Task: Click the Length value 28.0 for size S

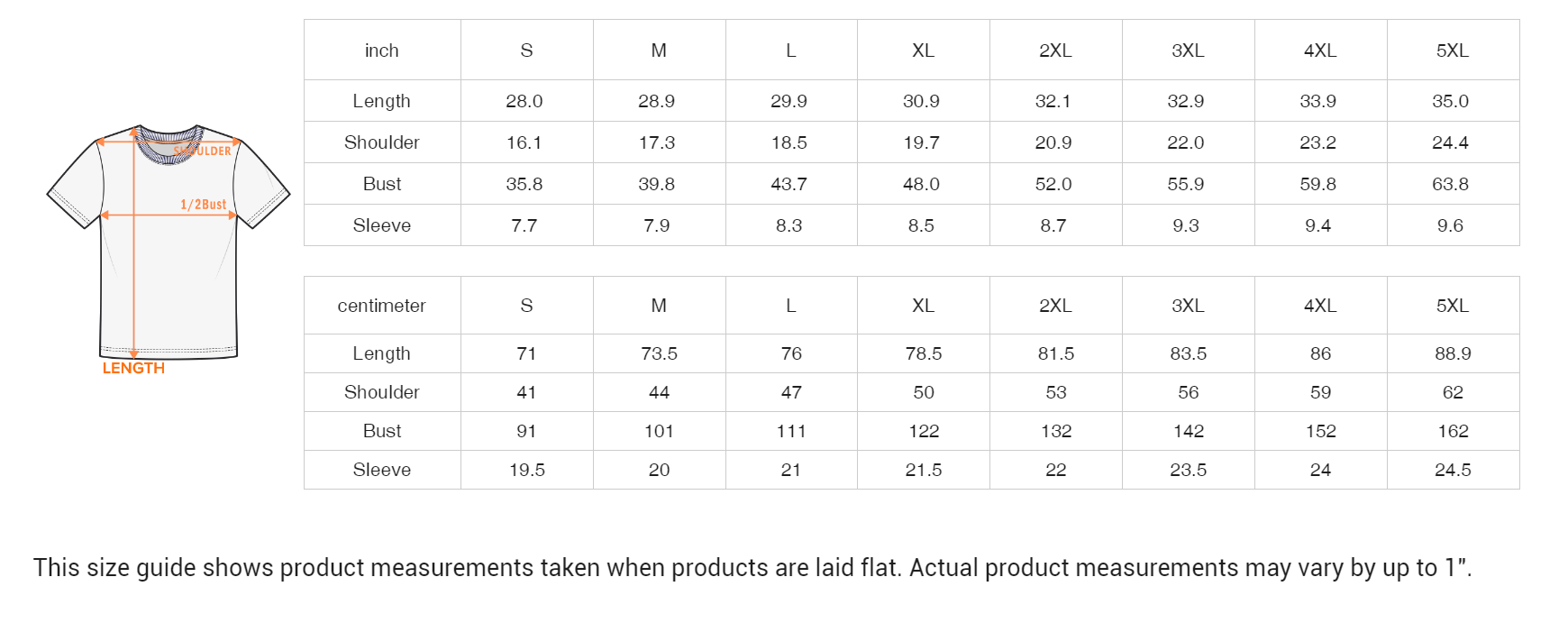Action: [524, 101]
